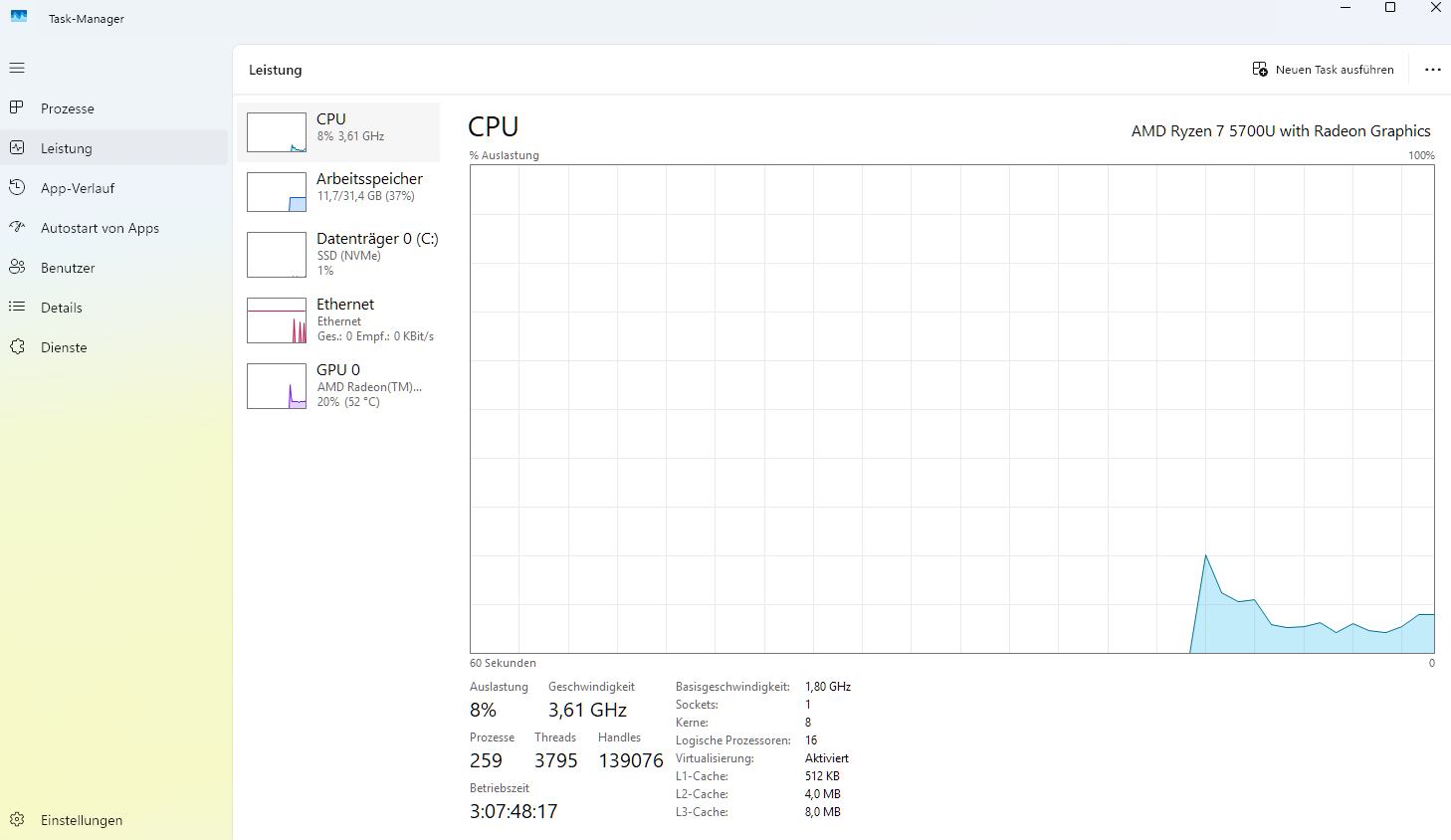Click Neuen Task ausführen button
Viewport: 1451px width, 840px height.
tap(1323, 70)
